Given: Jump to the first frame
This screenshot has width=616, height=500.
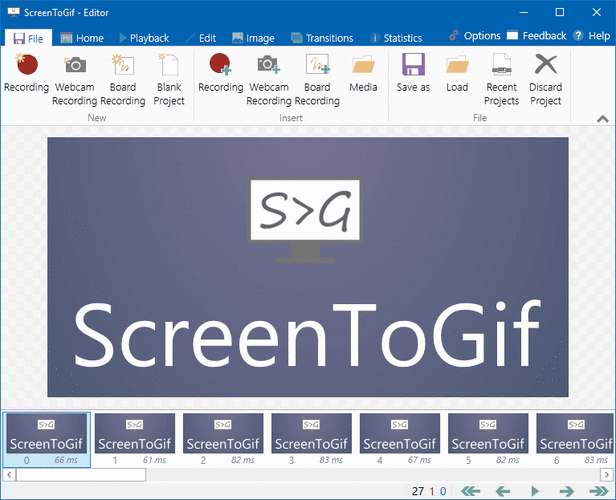Looking at the screenshot, I should tap(470, 491).
